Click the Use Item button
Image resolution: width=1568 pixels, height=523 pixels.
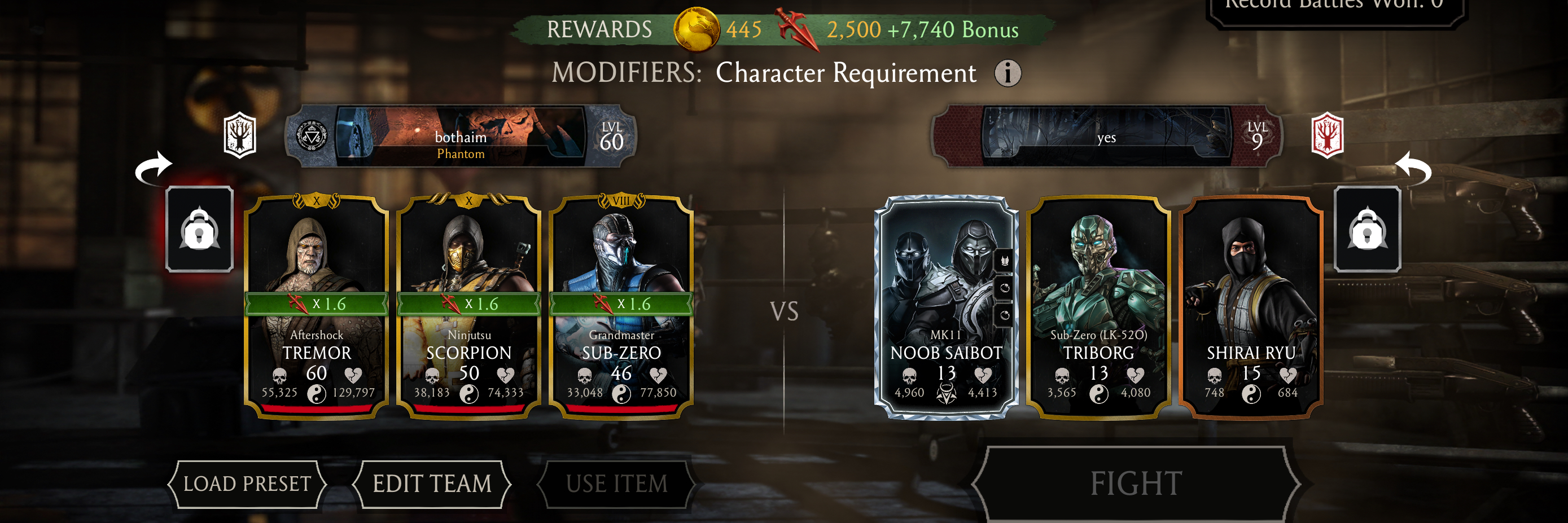[x=616, y=484]
